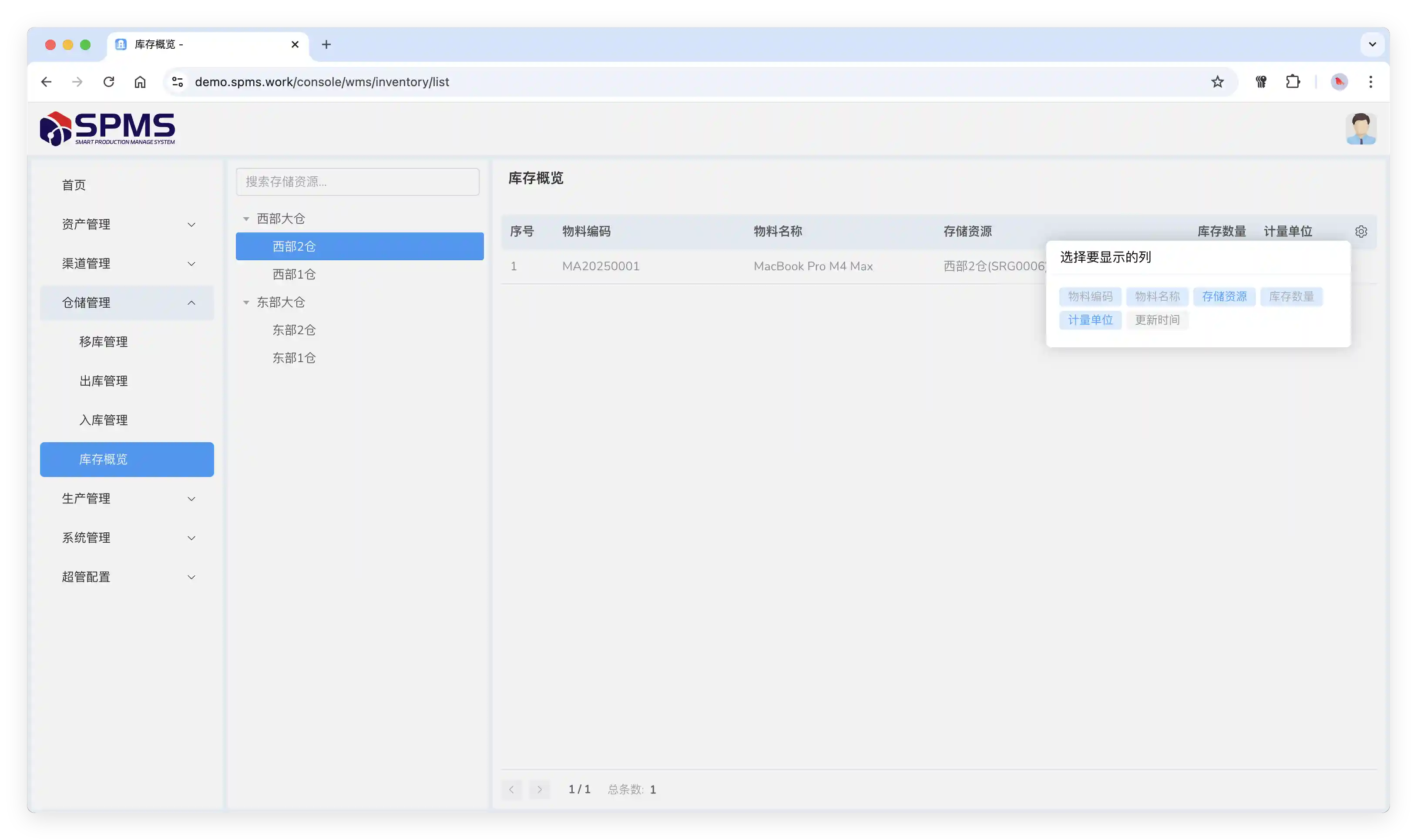The image size is (1417, 840).
Task: Click the 搜索存储资源 search field
Action: (x=357, y=181)
